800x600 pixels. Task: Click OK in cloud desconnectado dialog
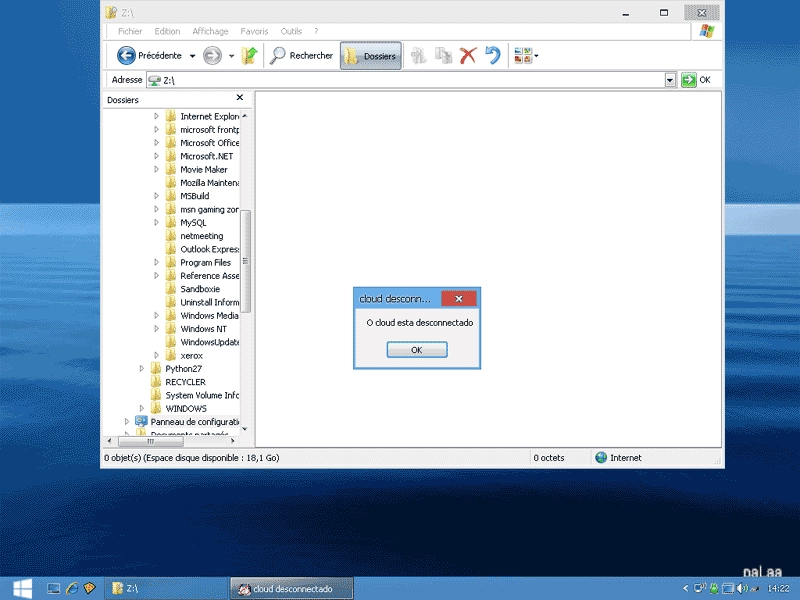417,350
